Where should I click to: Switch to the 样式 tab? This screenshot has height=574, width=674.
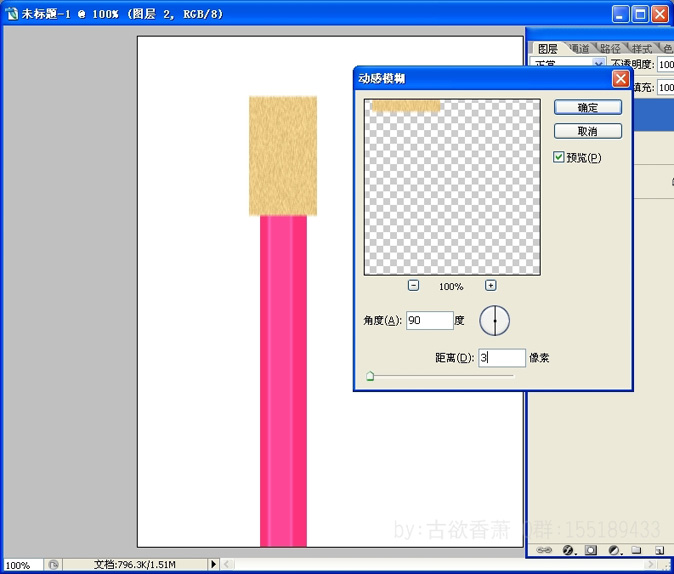point(641,49)
